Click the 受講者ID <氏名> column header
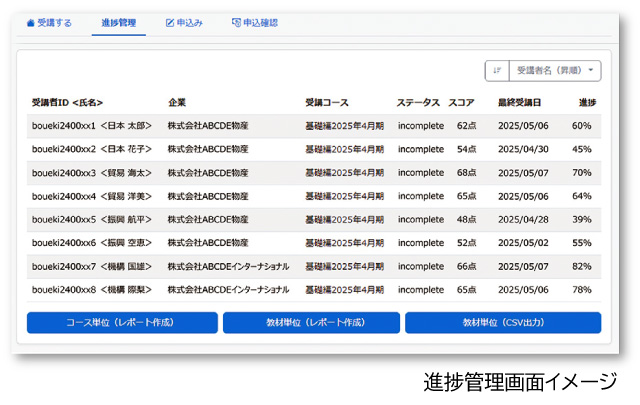The image size is (640, 405). (67, 102)
